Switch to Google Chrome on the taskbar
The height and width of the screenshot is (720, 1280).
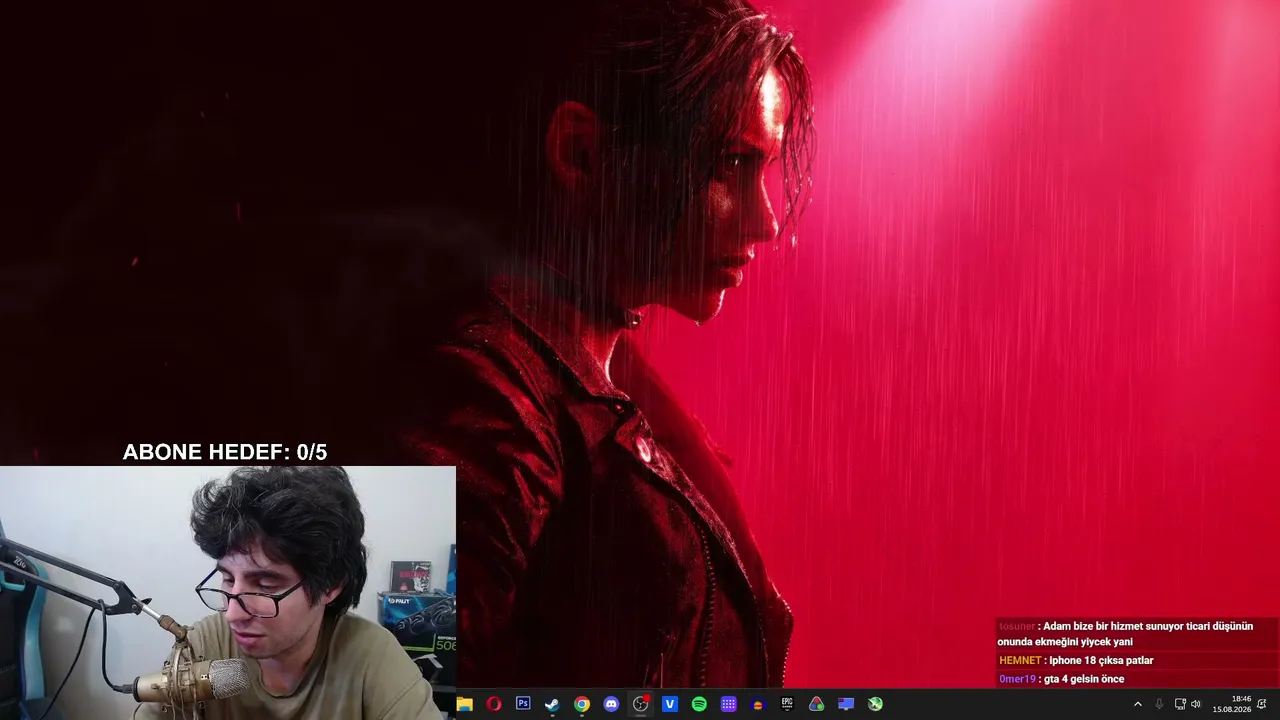tap(582, 704)
